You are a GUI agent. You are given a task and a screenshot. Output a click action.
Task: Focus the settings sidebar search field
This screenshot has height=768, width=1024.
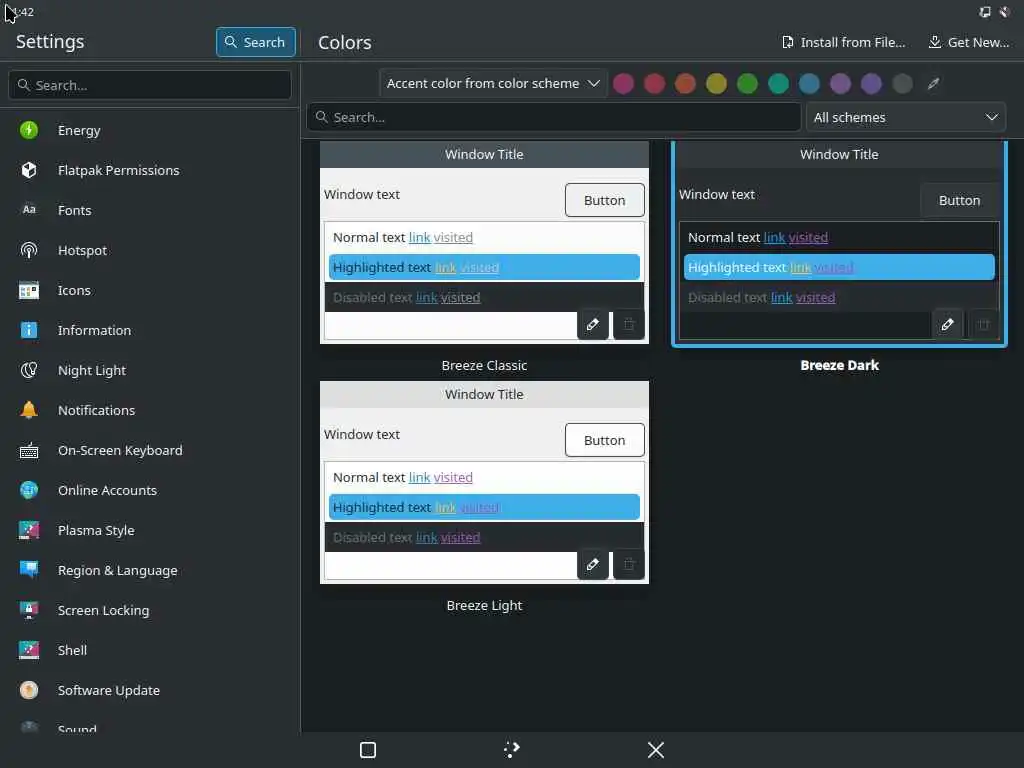pos(150,85)
